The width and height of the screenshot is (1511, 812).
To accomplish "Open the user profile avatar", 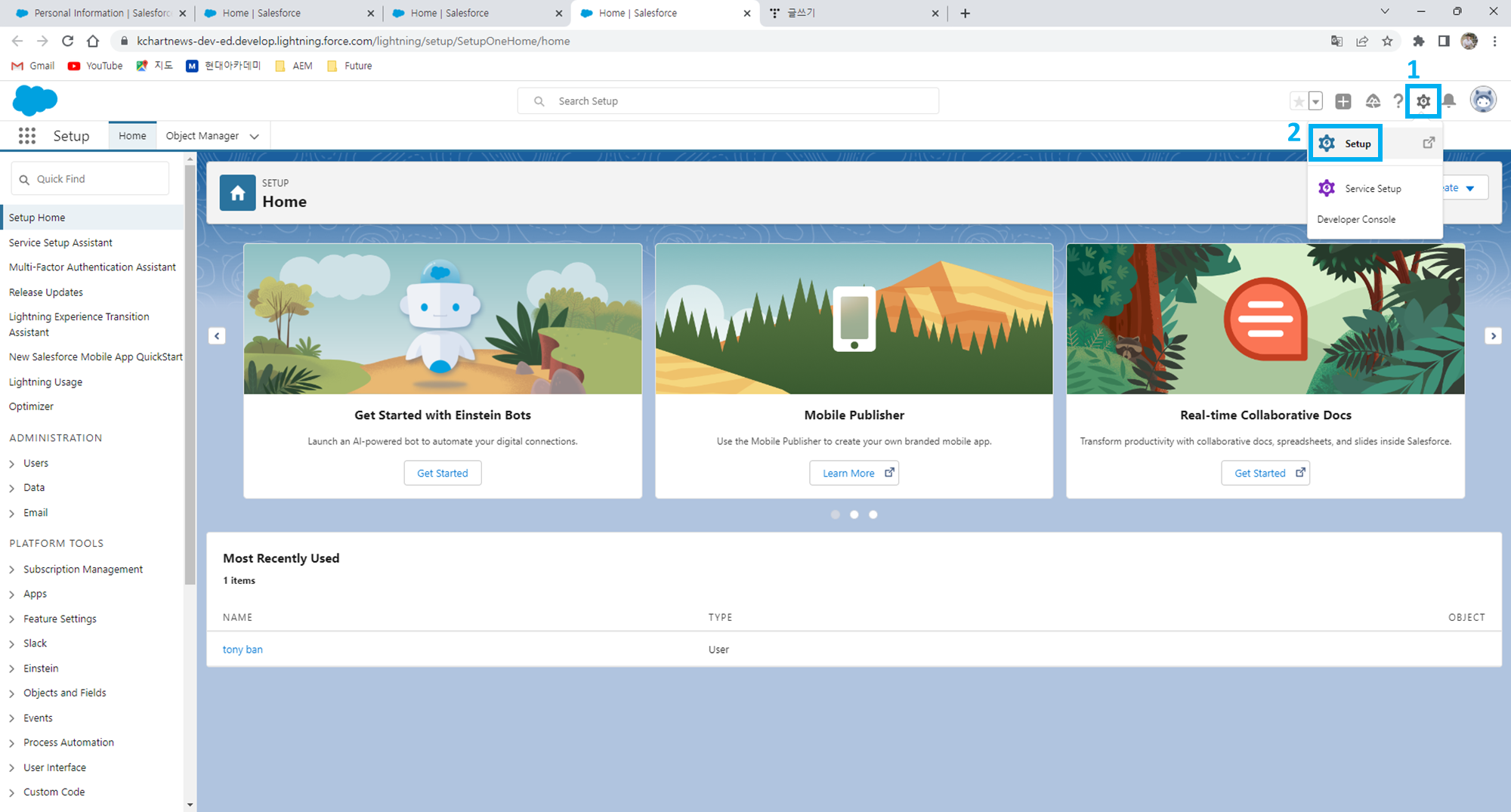I will click(1483, 100).
